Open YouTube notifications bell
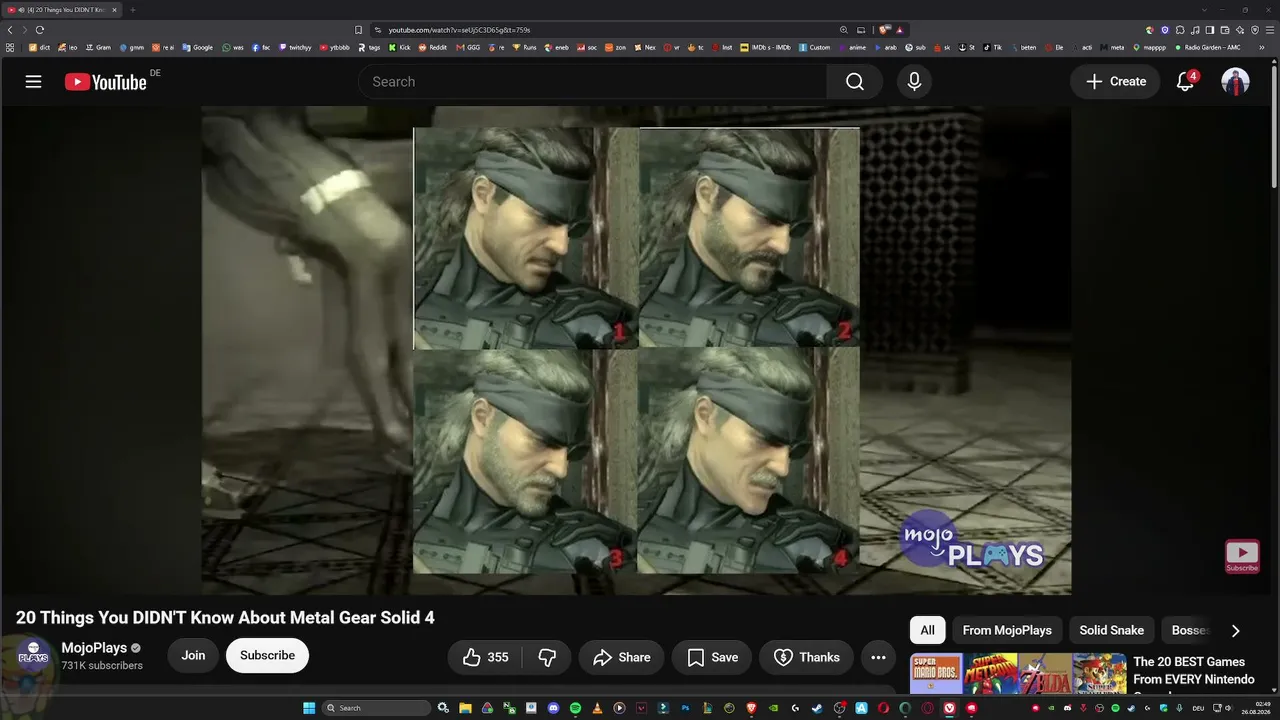1280x720 pixels. click(x=1185, y=82)
